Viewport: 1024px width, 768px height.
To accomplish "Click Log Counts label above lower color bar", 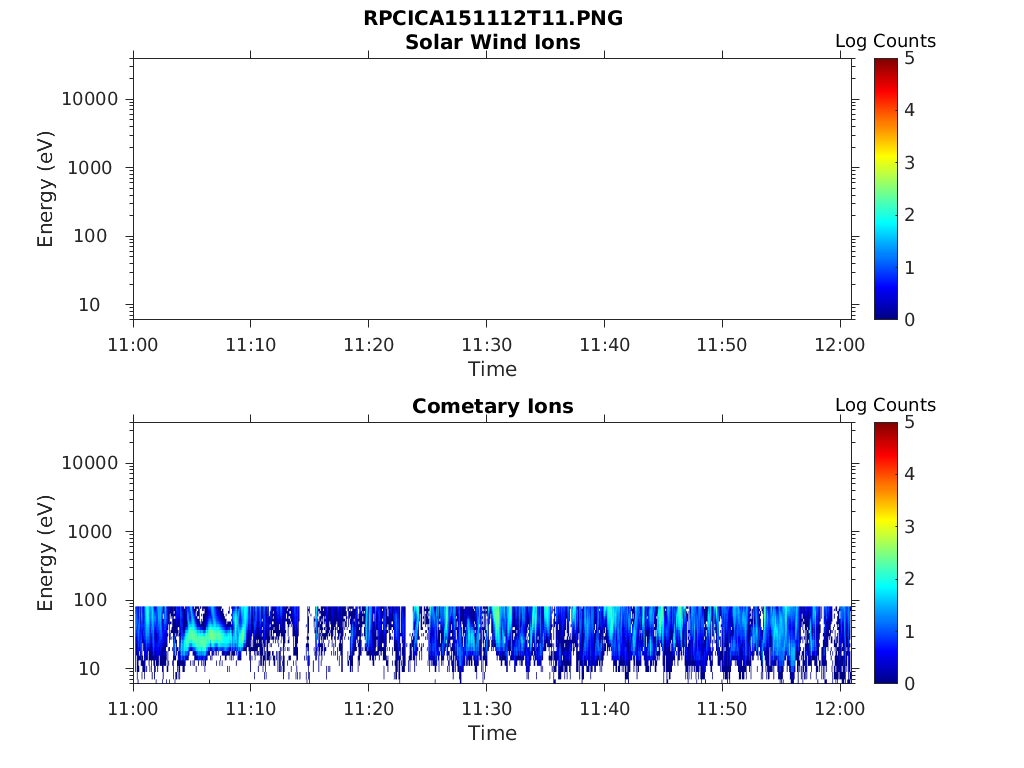I will point(886,405).
